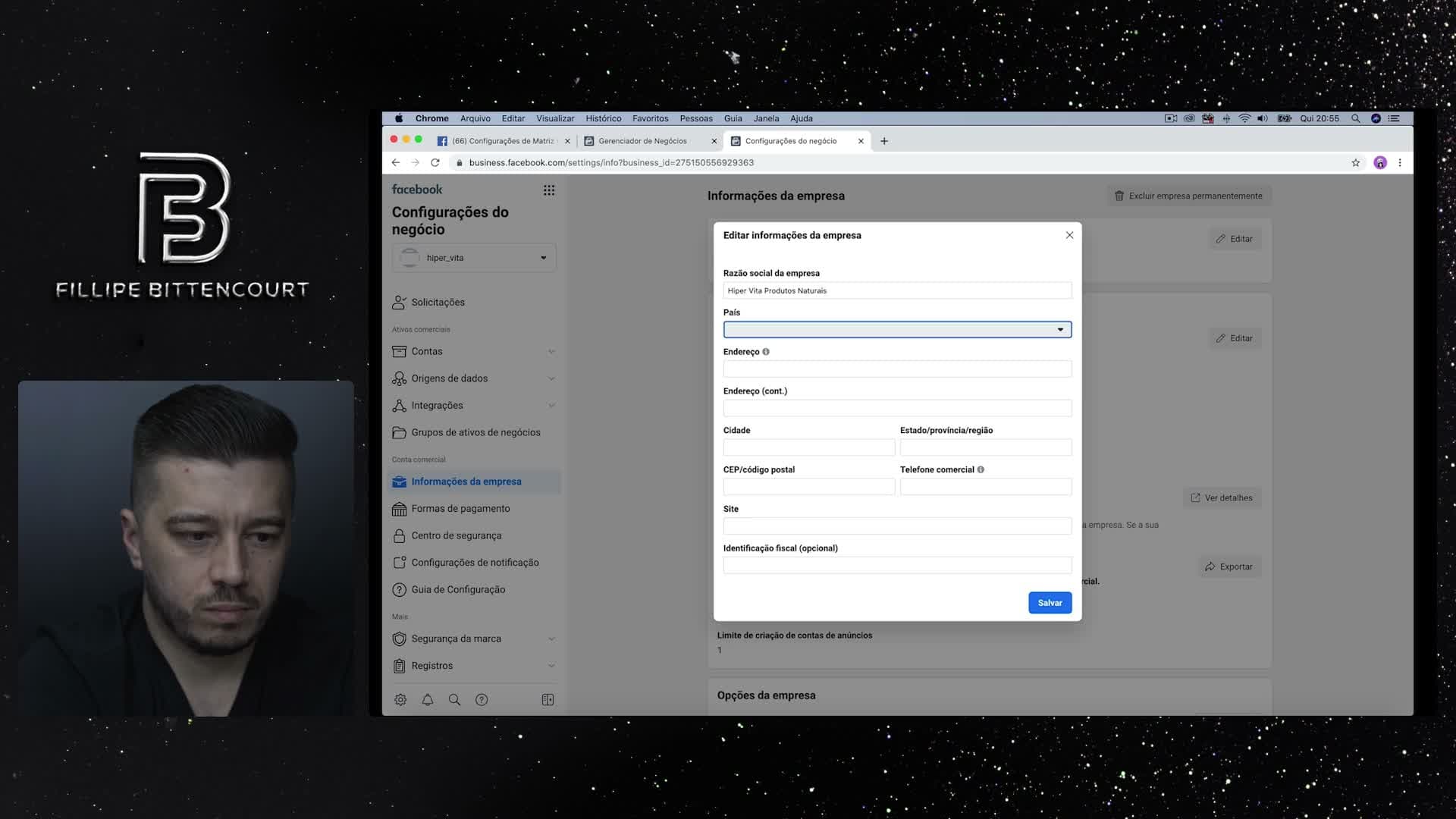
Task: Click the Grupos de ativos folder icon
Action: pos(399,432)
